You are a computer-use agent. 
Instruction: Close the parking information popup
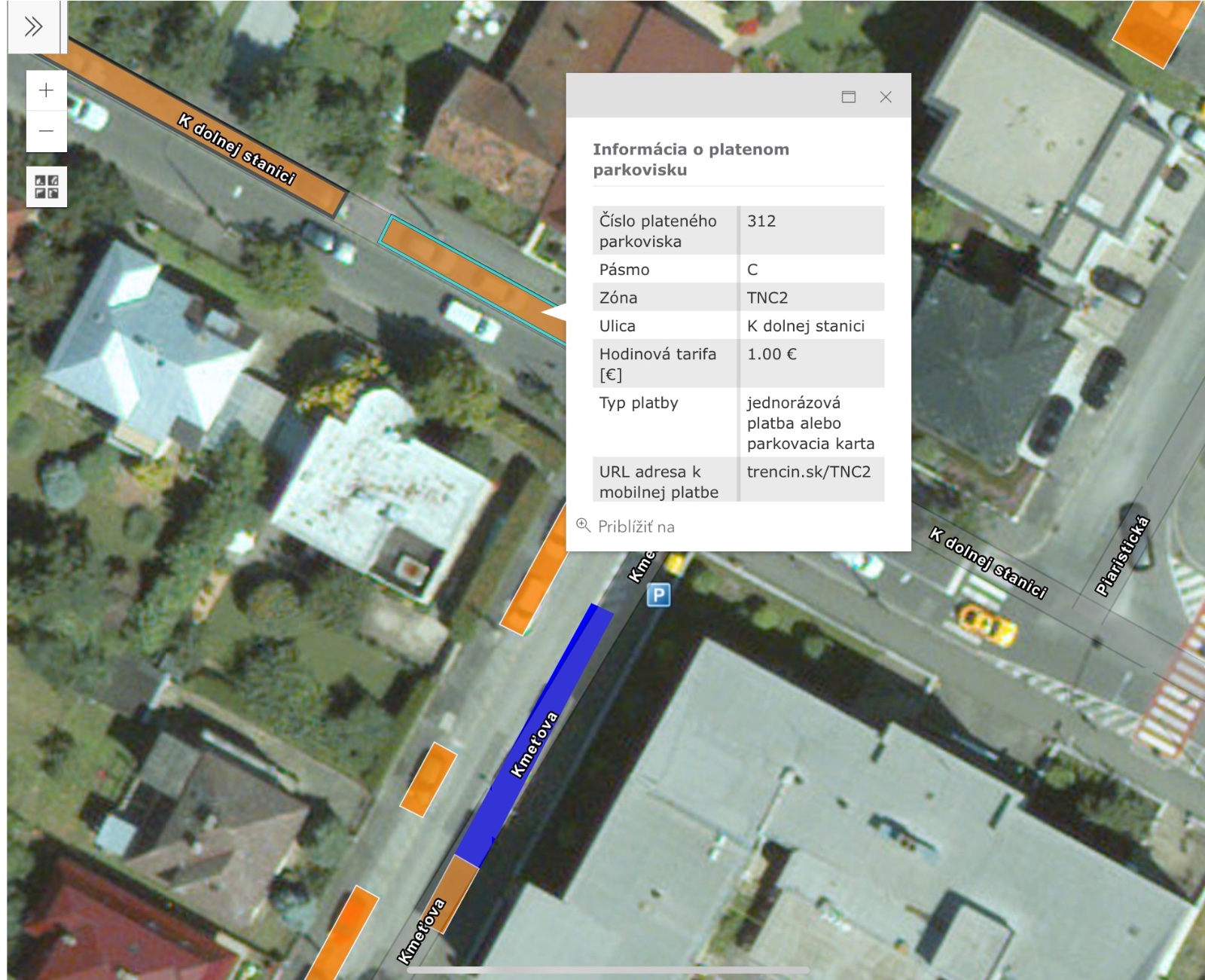[886, 96]
